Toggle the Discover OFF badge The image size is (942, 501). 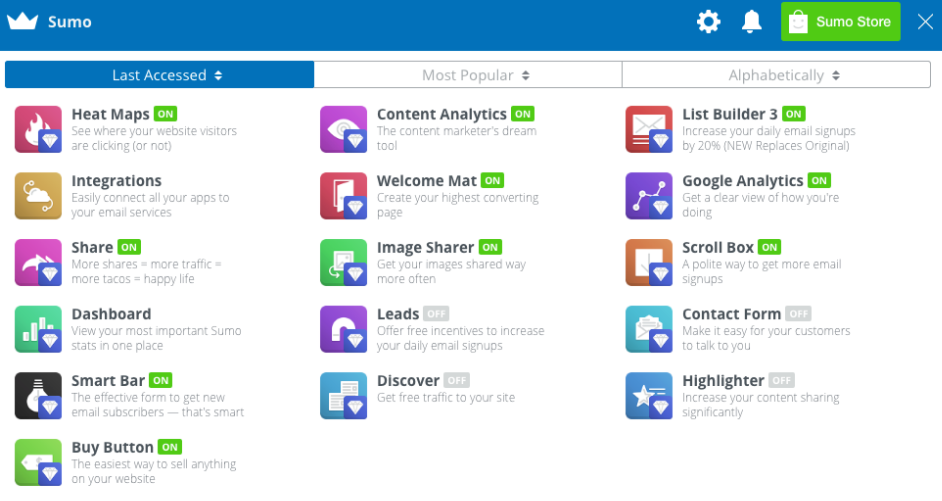[x=456, y=381]
